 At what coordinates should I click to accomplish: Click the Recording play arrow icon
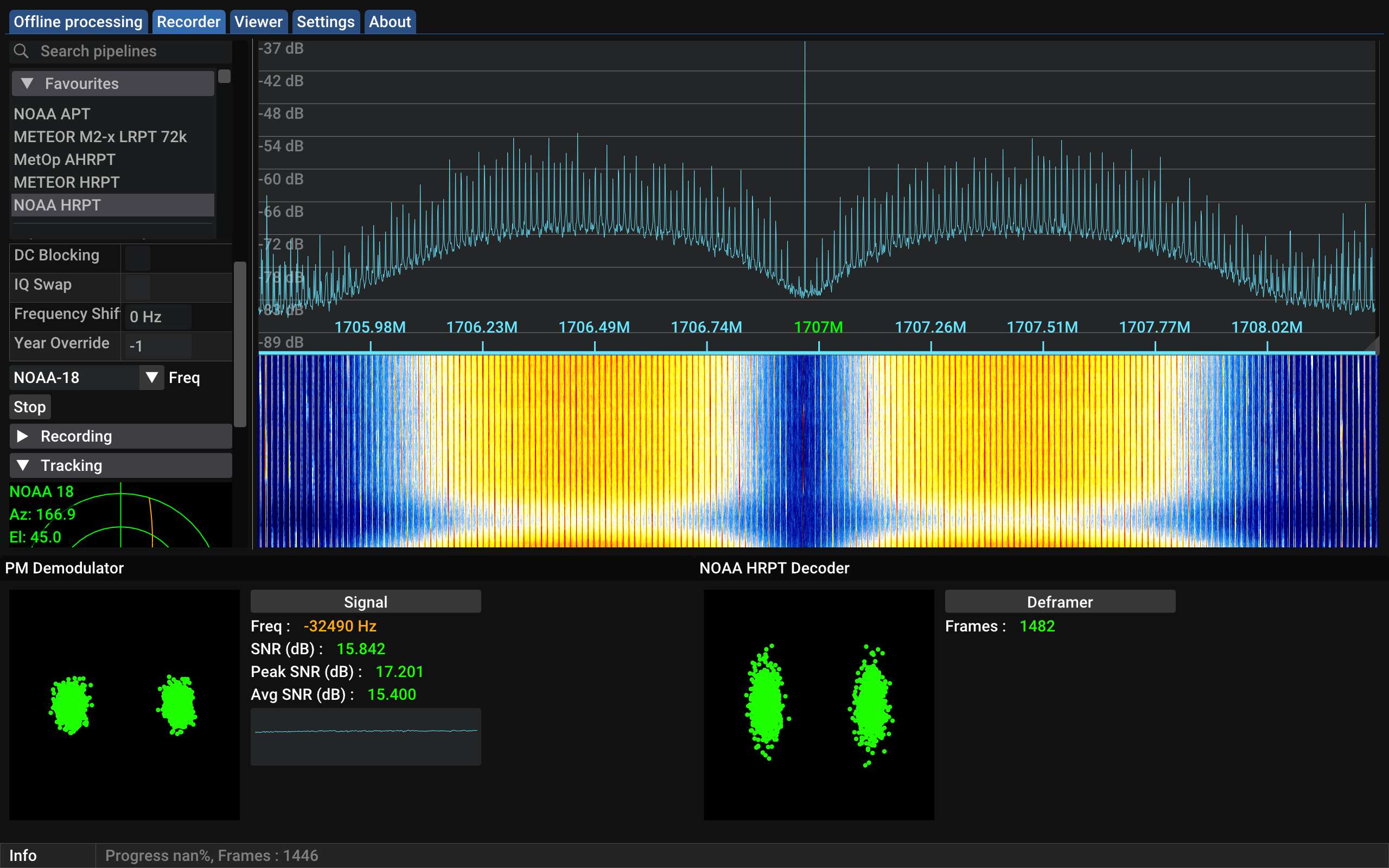23,436
